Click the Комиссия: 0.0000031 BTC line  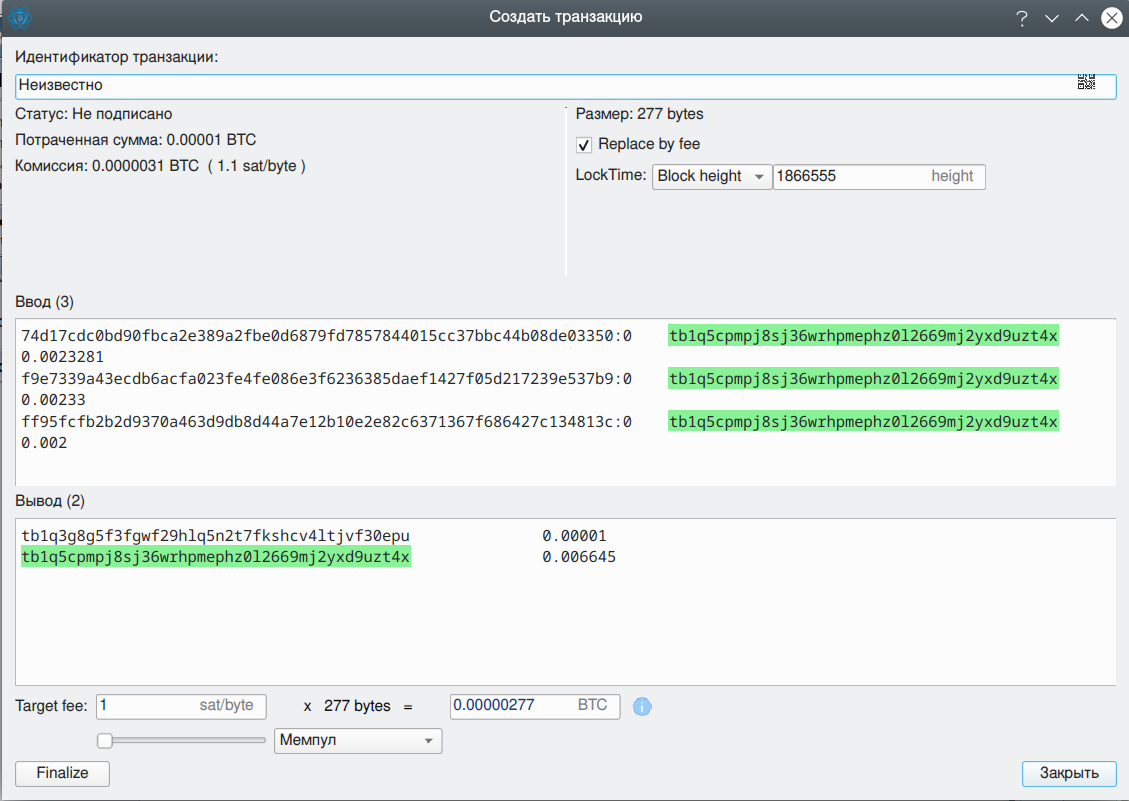pos(161,166)
